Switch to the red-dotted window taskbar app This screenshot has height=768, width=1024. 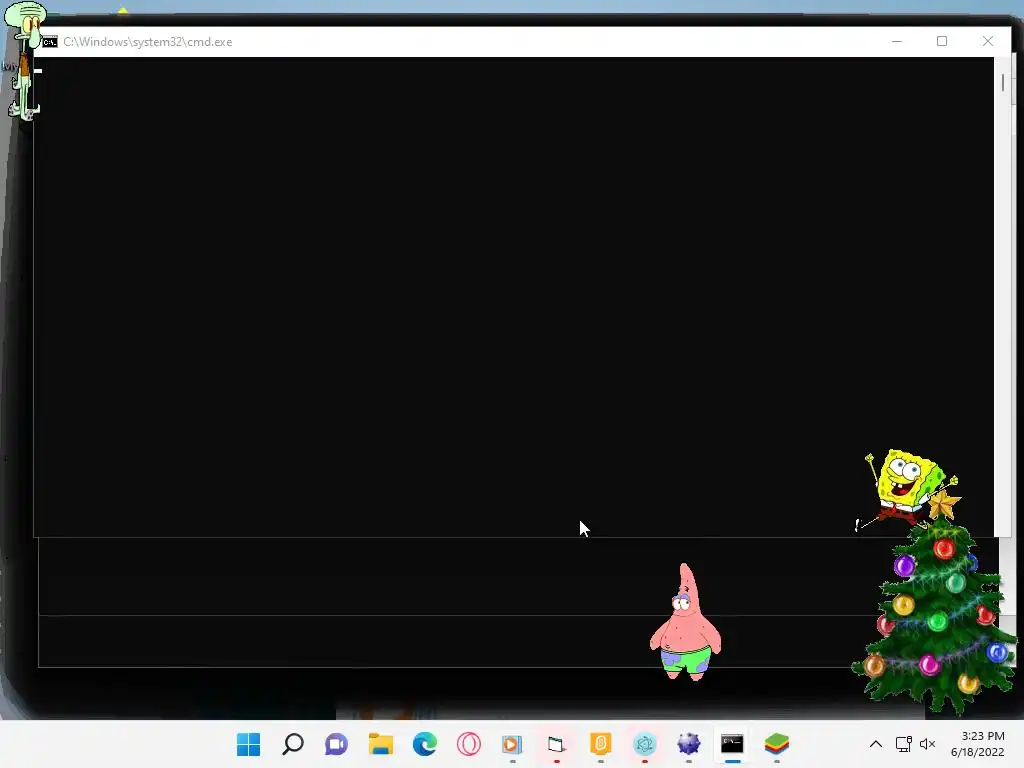click(x=556, y=744)
